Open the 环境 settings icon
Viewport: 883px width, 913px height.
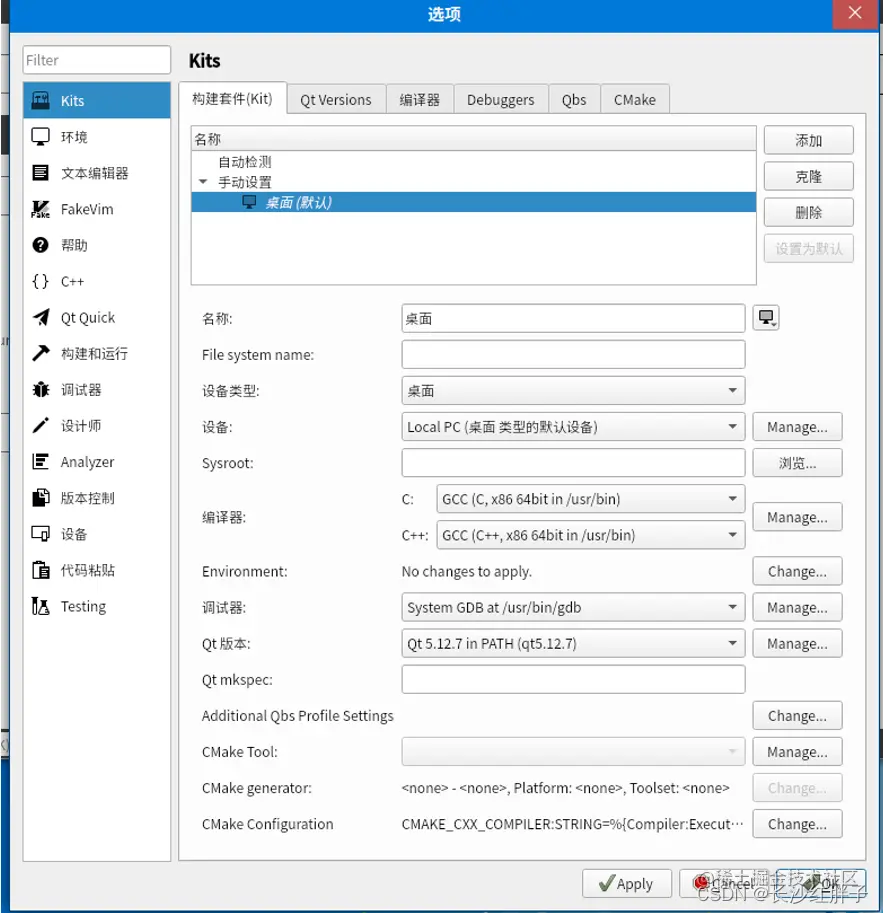coord(40,137)
